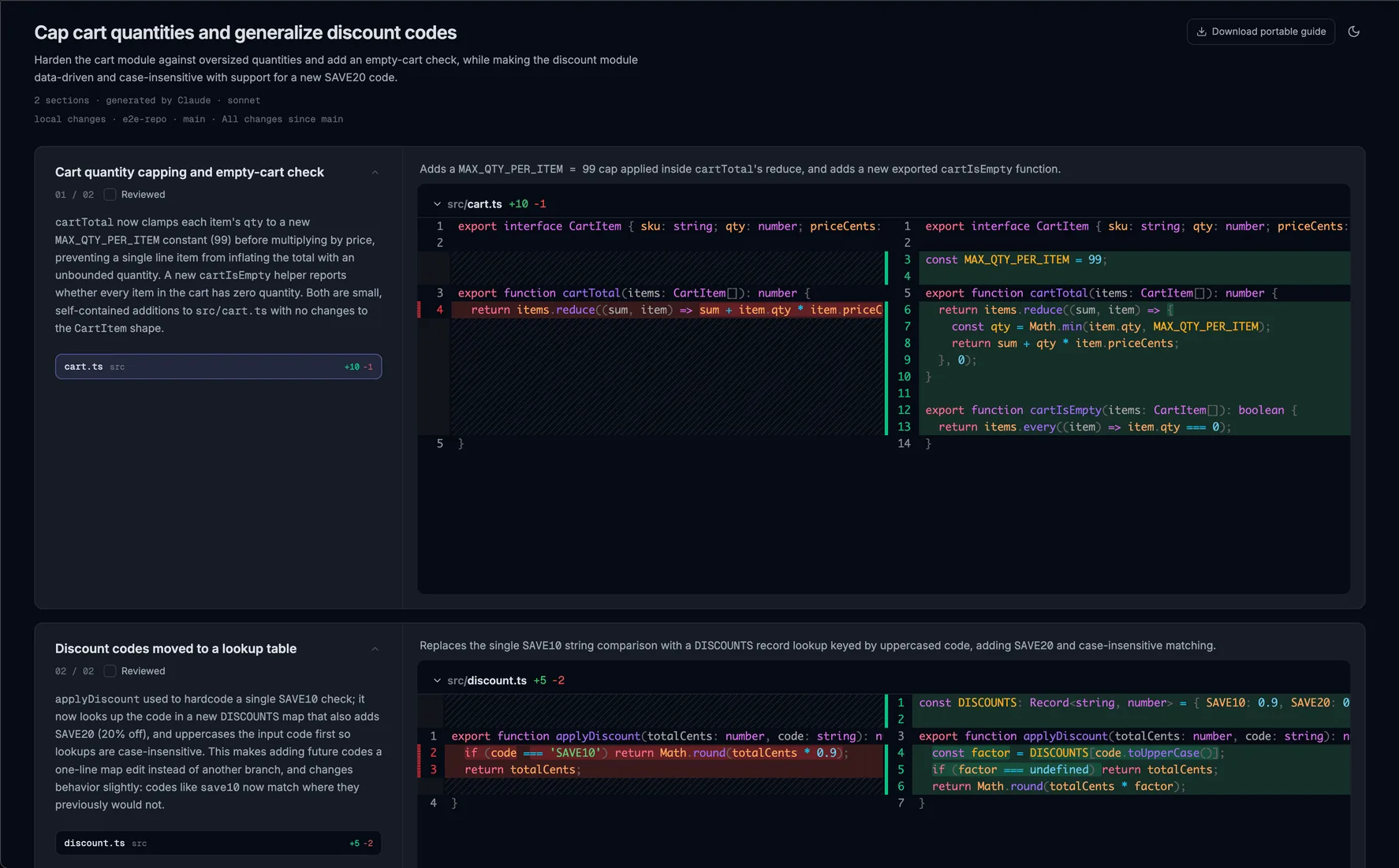This screenshot has height=868, width=1399.
Task: Collapse the Discount codes lookup table chevron
Action: coord(375,650)
